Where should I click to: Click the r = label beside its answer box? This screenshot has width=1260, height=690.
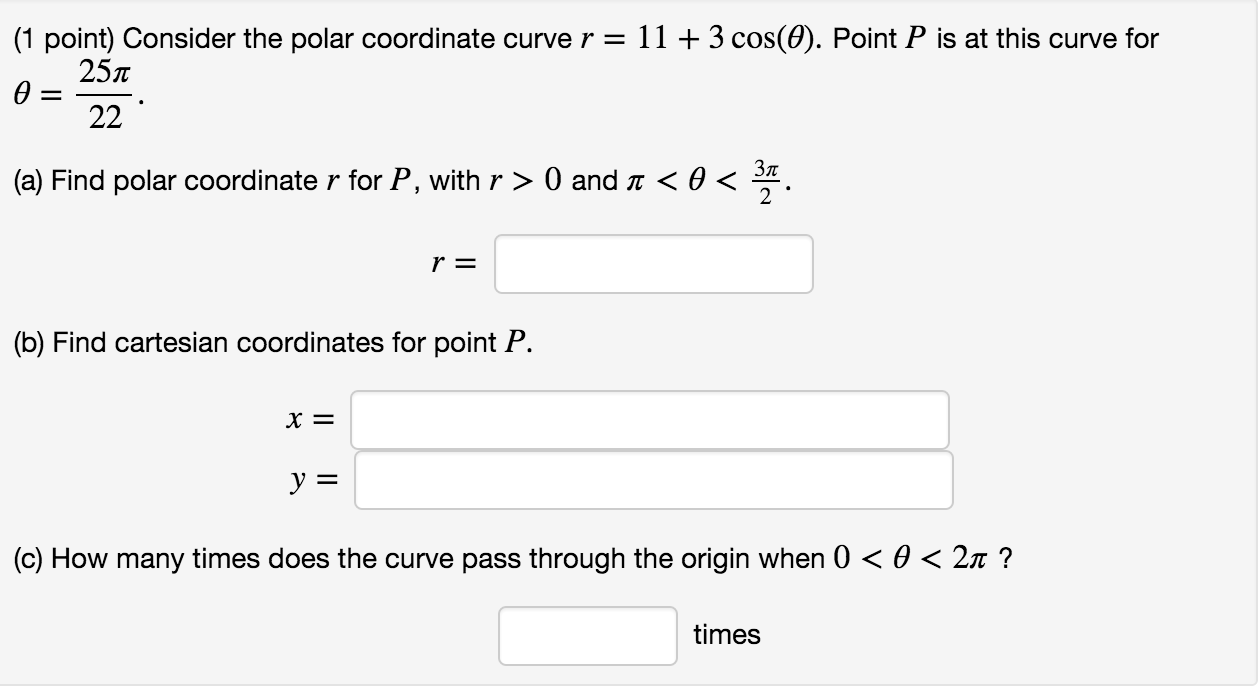click(451, 263)
